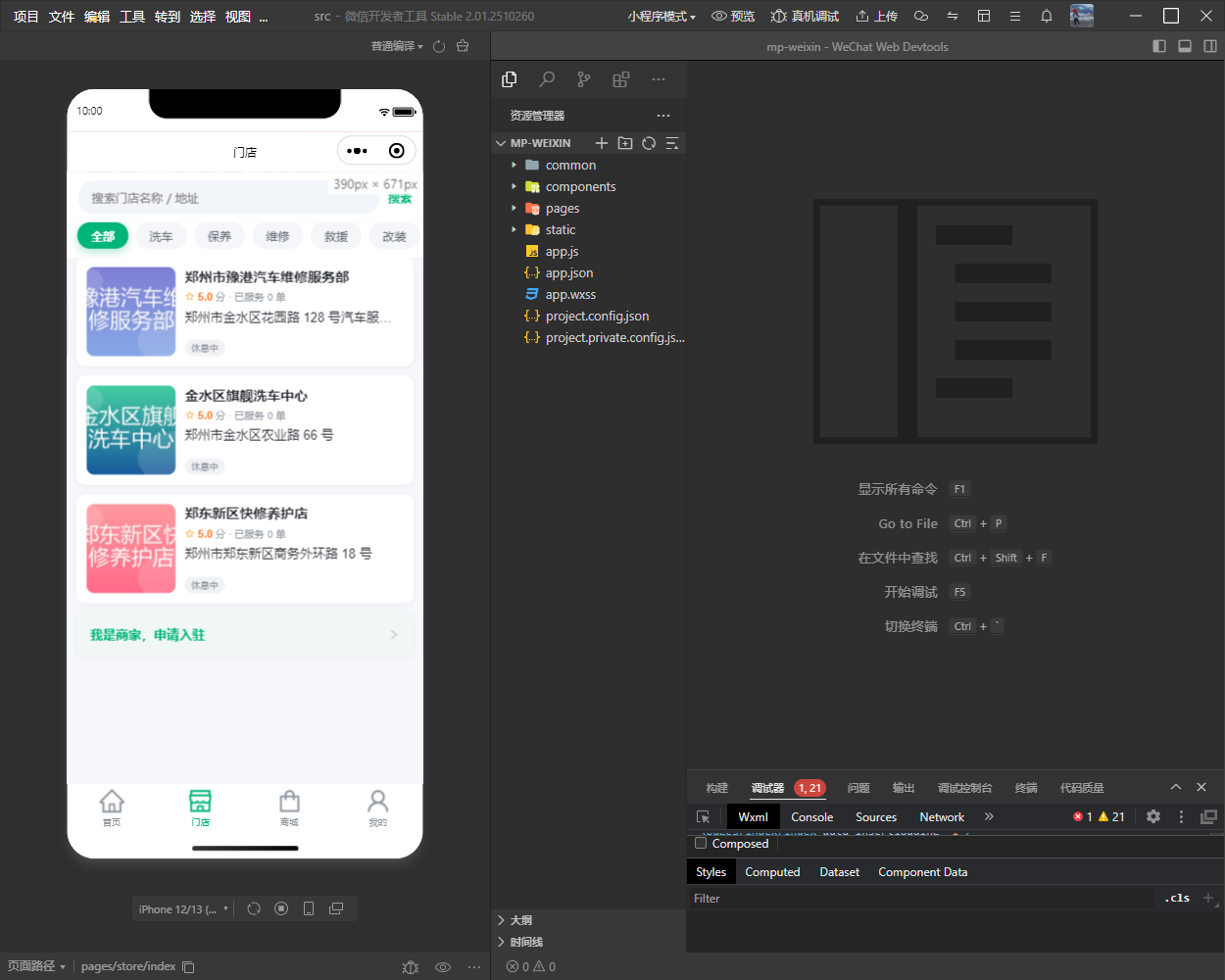Open the 普通编译 compile mode dropdown

(x=397, y=46)
